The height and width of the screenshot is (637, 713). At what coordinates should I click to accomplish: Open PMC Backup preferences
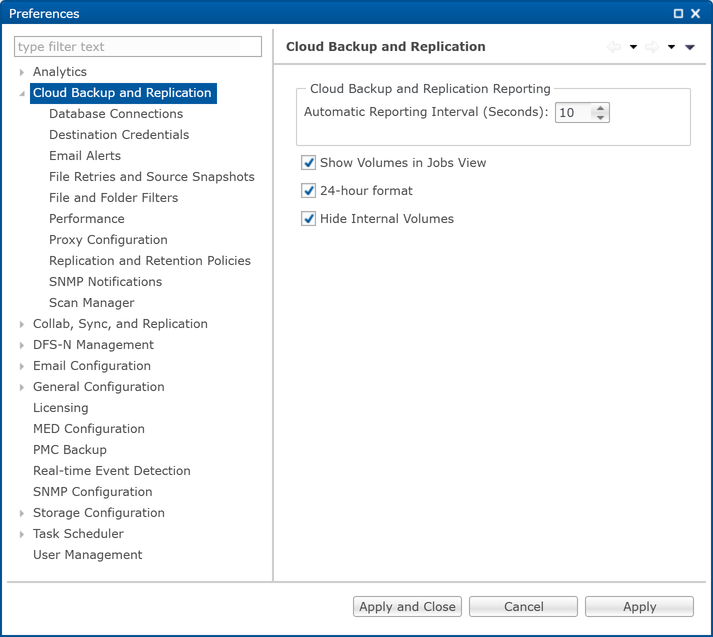pos(70,450)
